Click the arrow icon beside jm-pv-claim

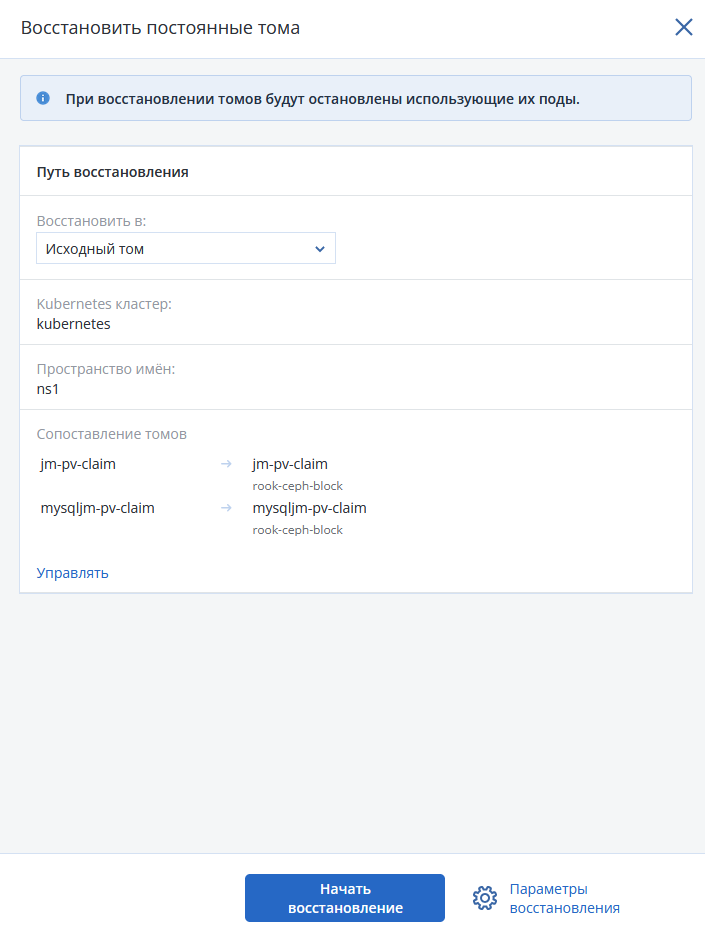(226, 464)
